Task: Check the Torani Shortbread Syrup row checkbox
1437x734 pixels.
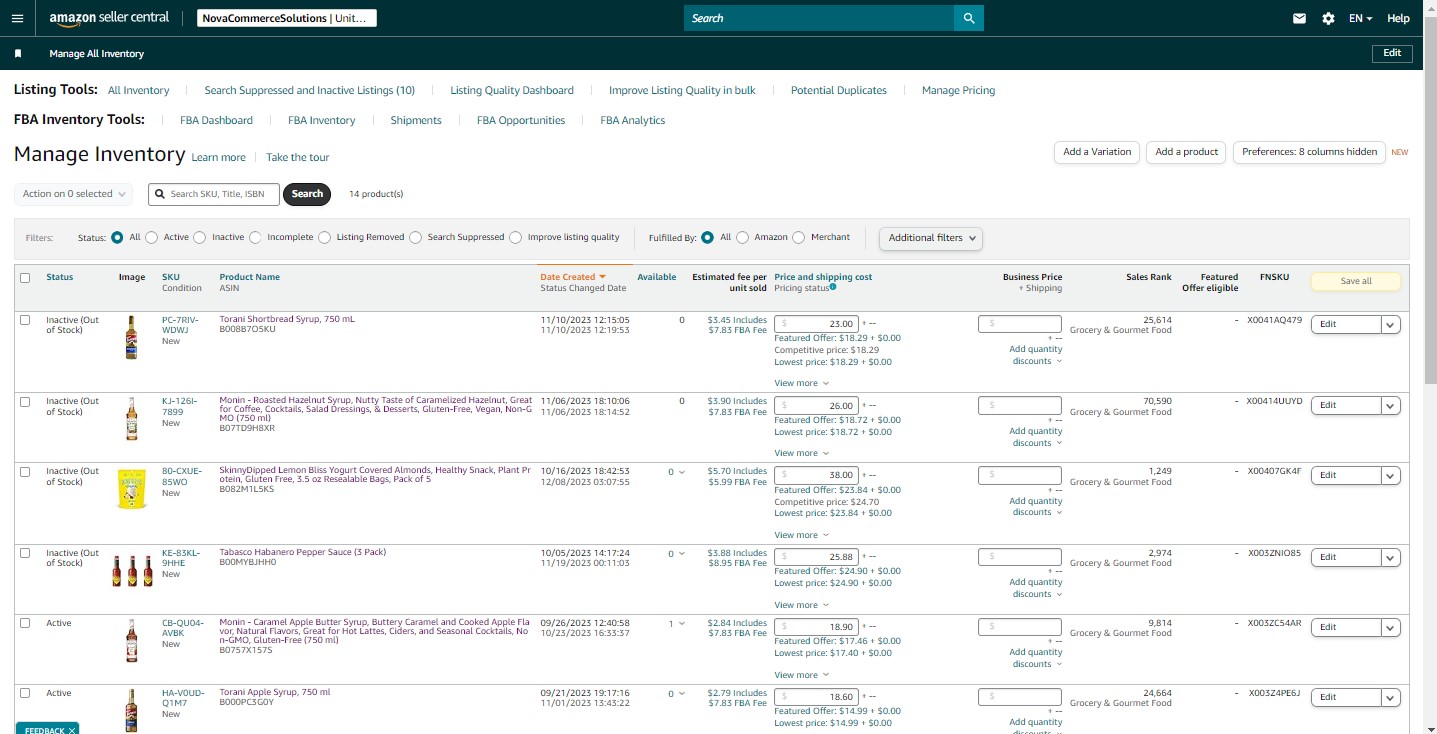Action: click(x=25, y=320)
